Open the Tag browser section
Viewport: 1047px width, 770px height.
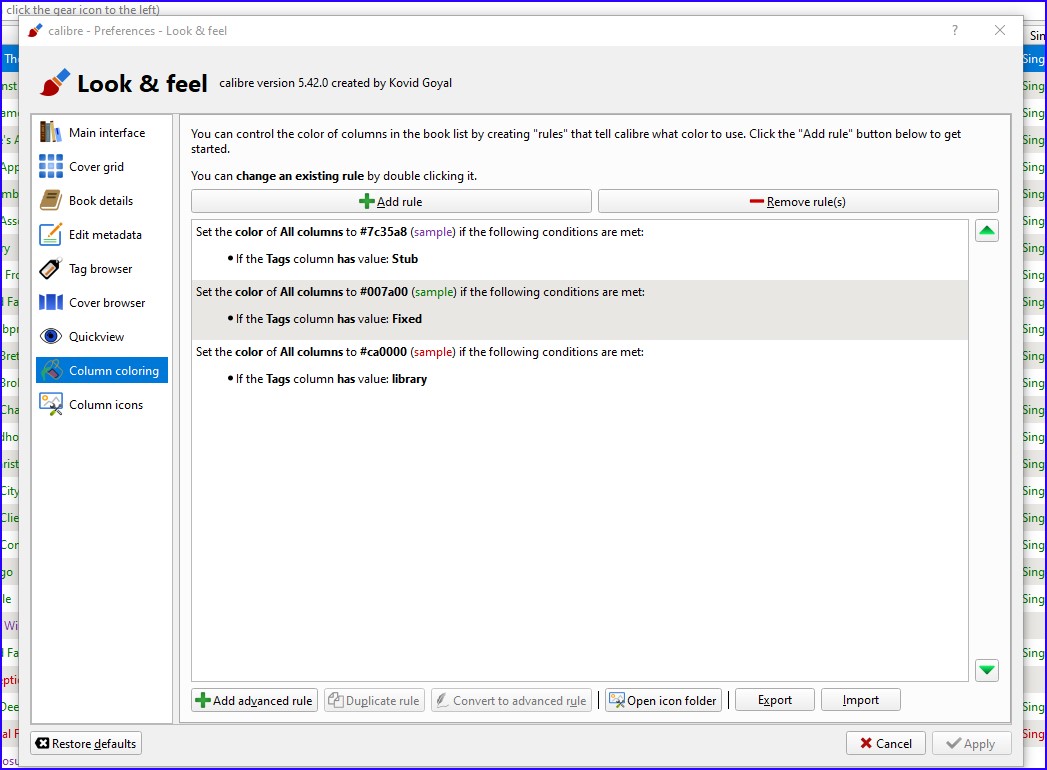[101, 268]
